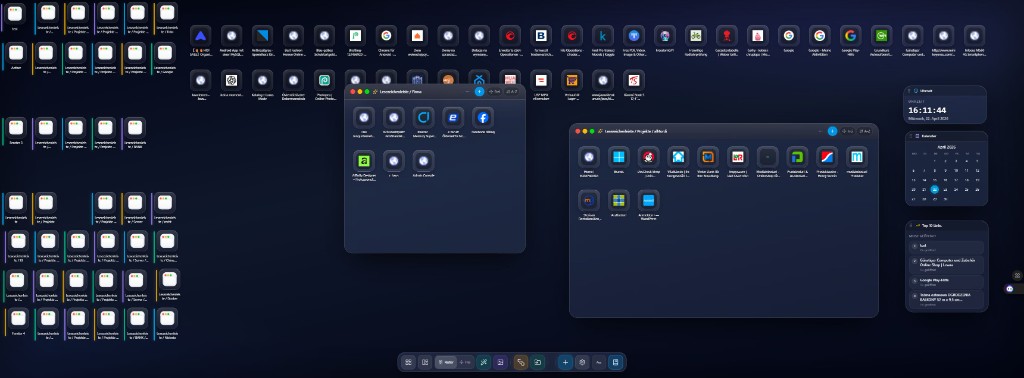Click the blue plus button in bottom dock

click(x=566, y=362)
